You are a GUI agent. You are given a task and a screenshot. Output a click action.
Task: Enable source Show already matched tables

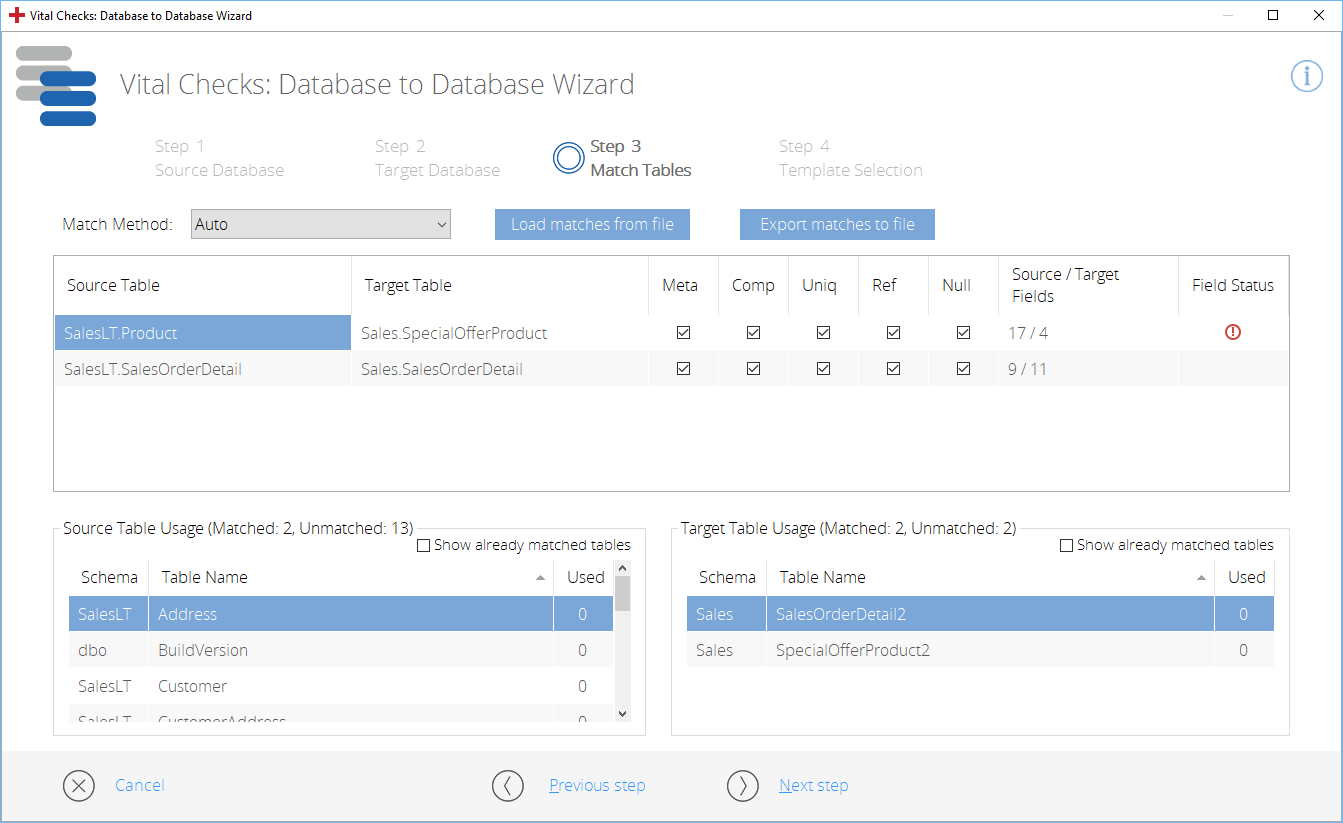coord(423,546)
